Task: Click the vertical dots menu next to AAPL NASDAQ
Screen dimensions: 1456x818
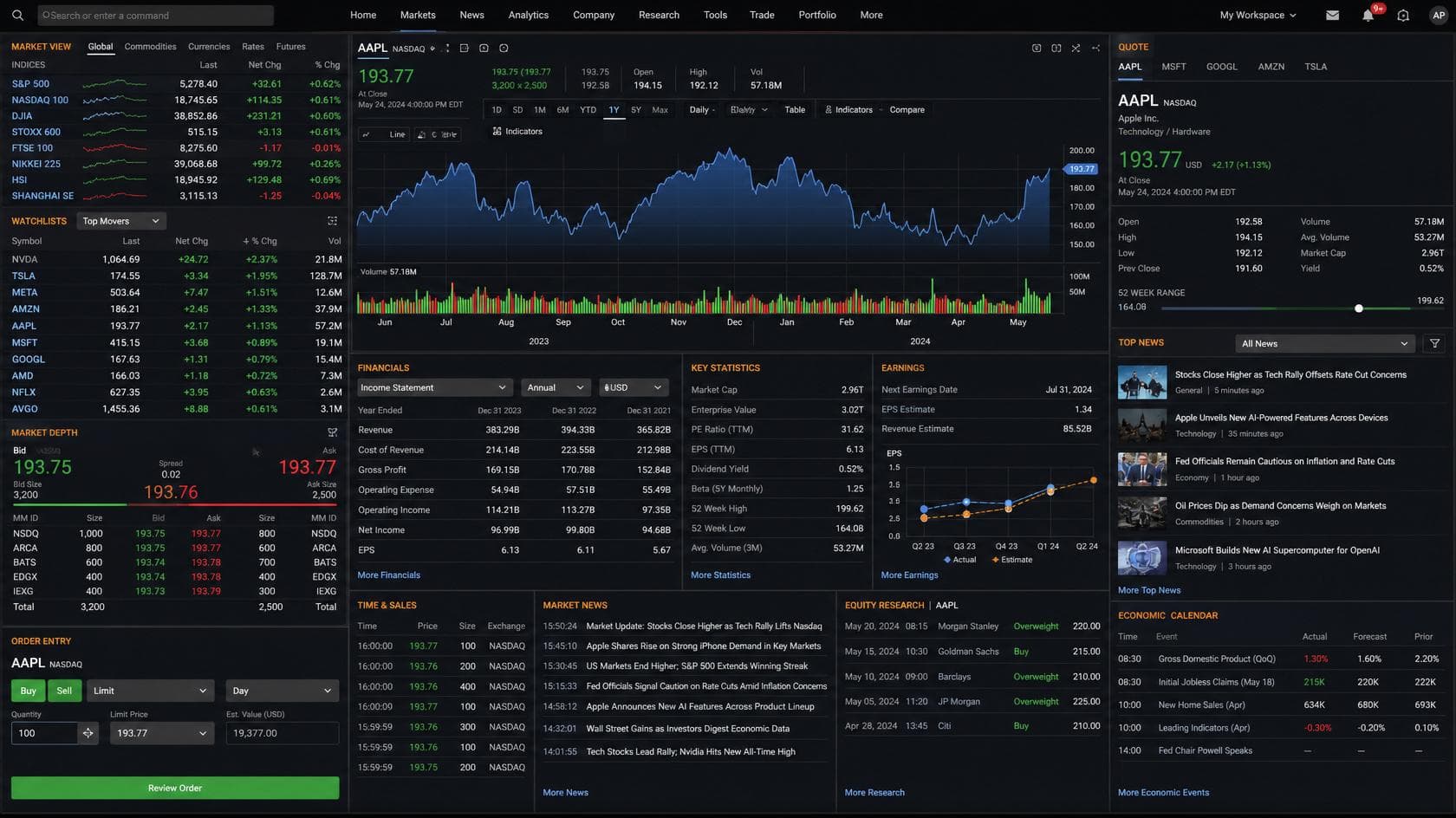Action: (x=447, y=49)
